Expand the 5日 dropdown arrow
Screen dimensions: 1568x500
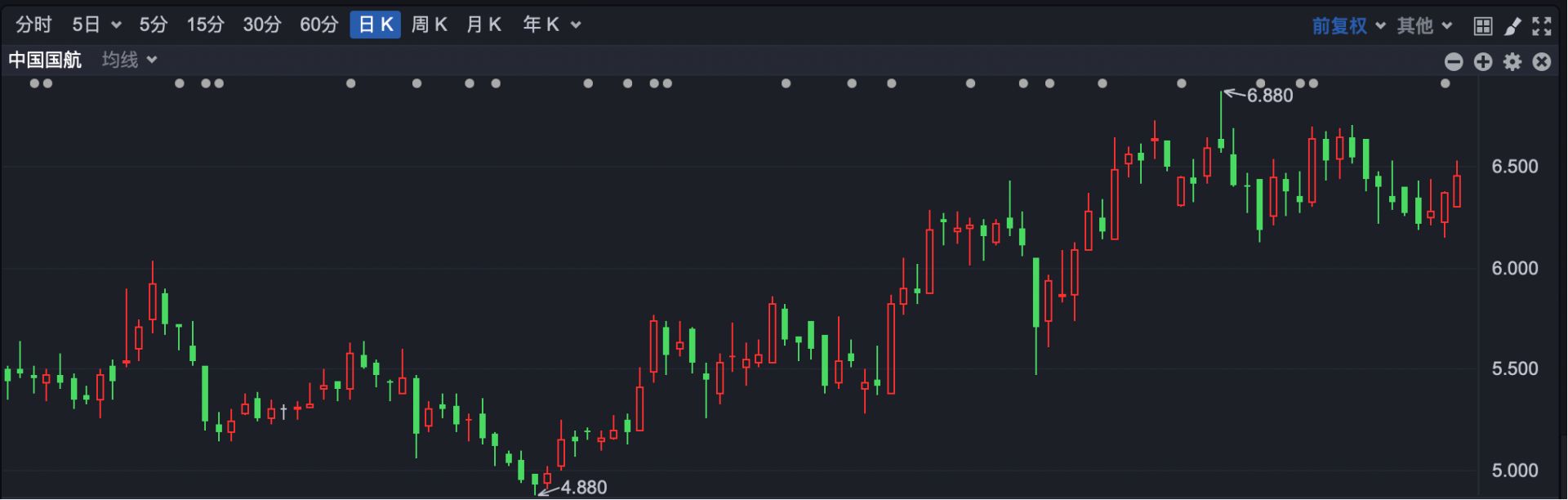[116, 25]
